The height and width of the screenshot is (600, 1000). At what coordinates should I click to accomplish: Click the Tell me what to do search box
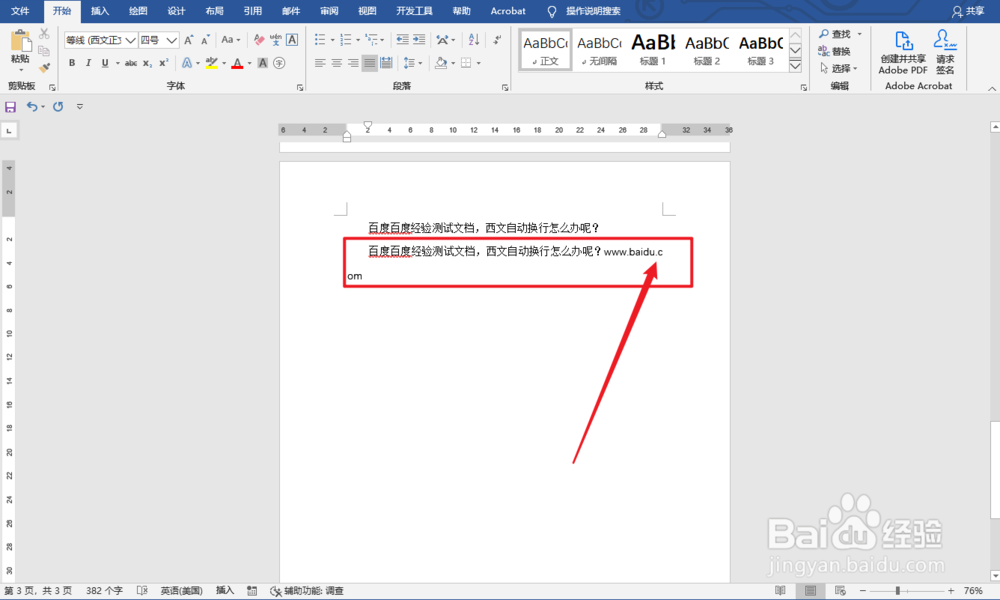coord(593,11)
